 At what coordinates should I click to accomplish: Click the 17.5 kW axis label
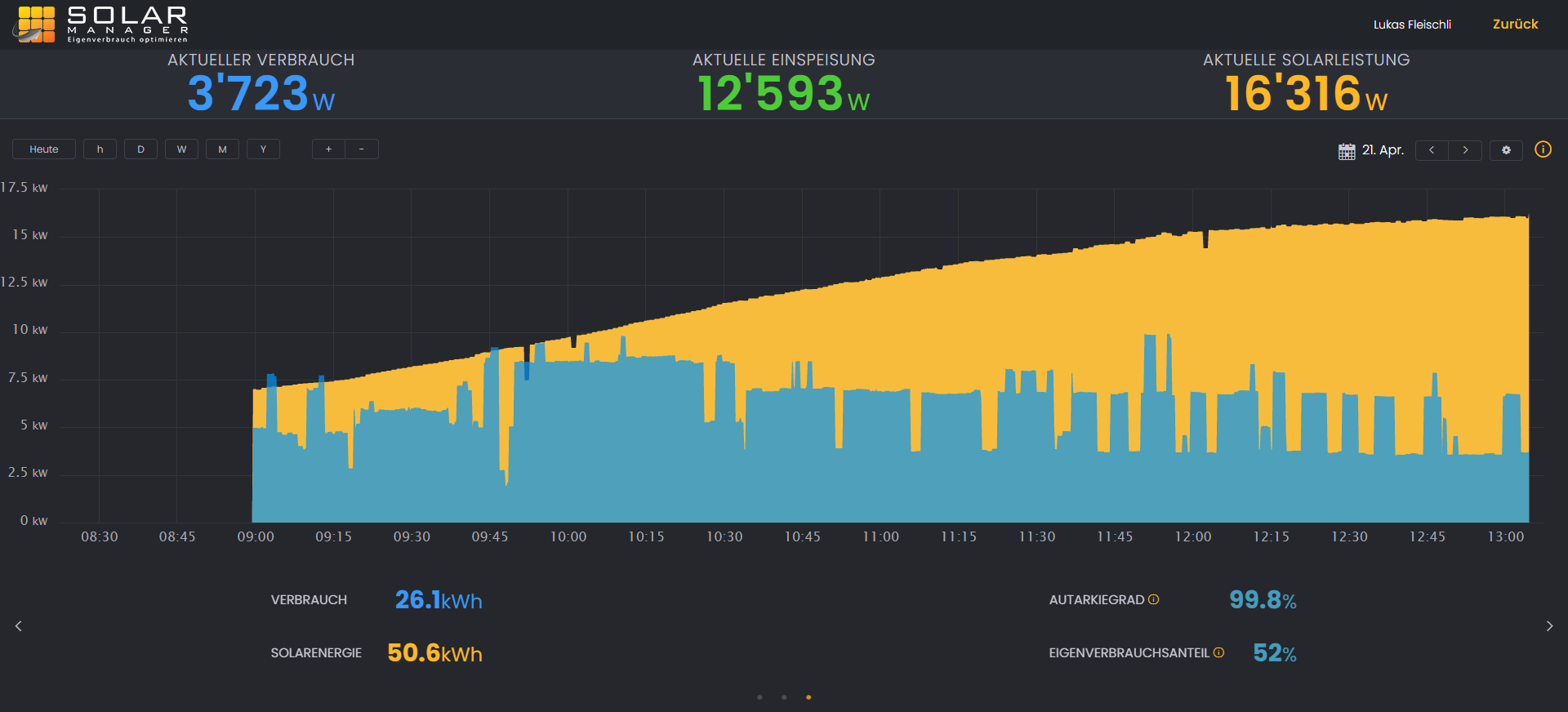(24, 188)
